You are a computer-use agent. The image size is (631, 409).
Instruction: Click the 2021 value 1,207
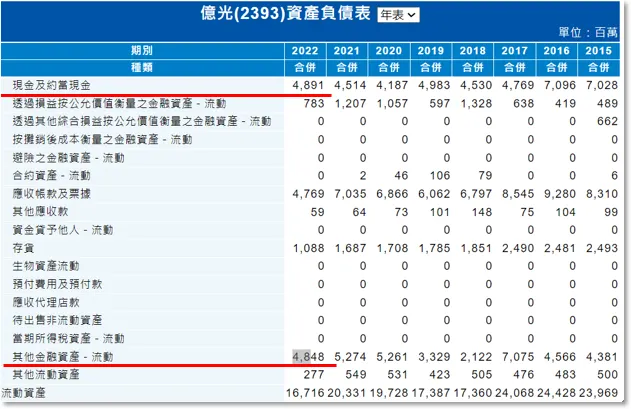(350, 103)
